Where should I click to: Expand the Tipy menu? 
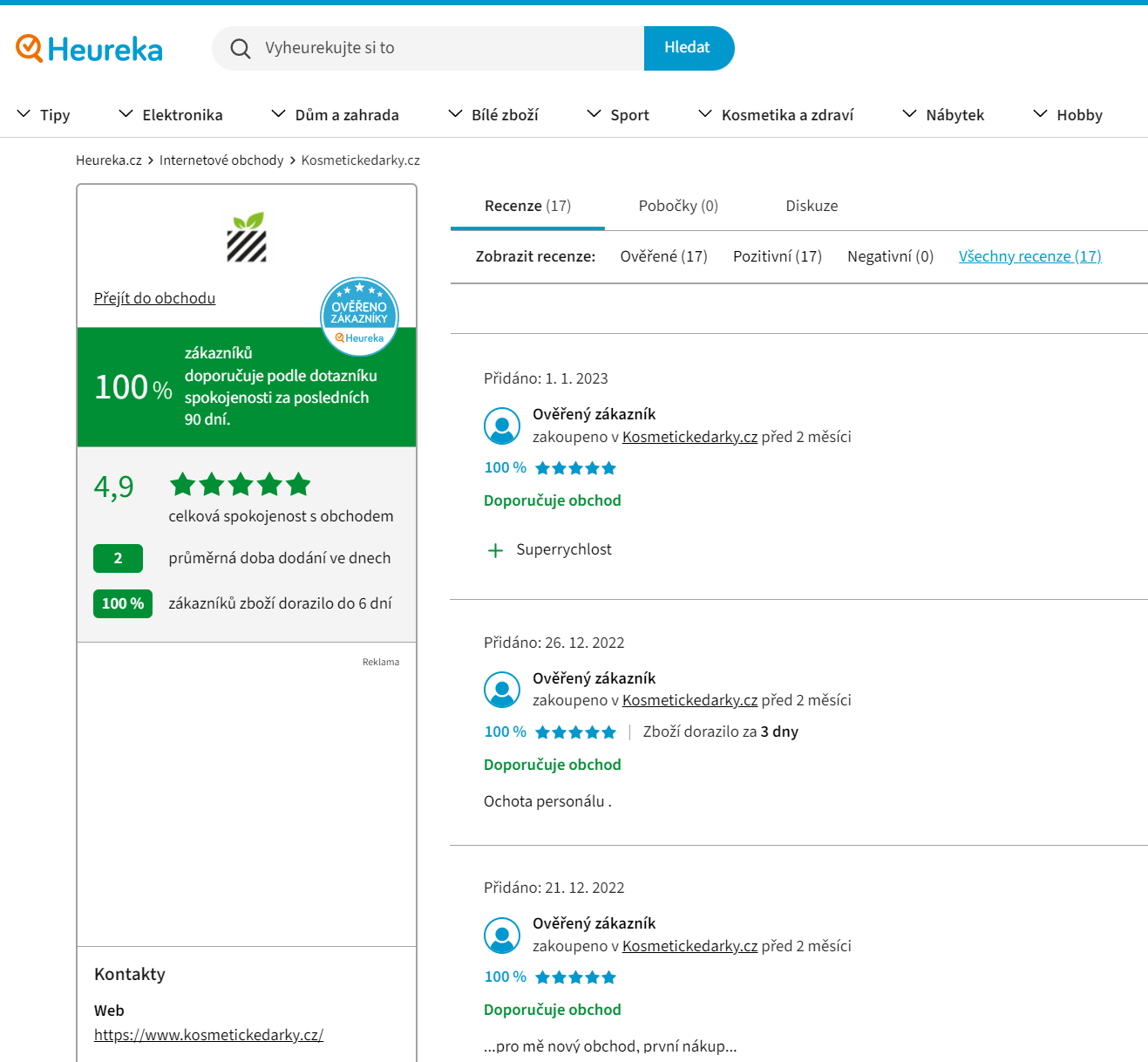44,114
